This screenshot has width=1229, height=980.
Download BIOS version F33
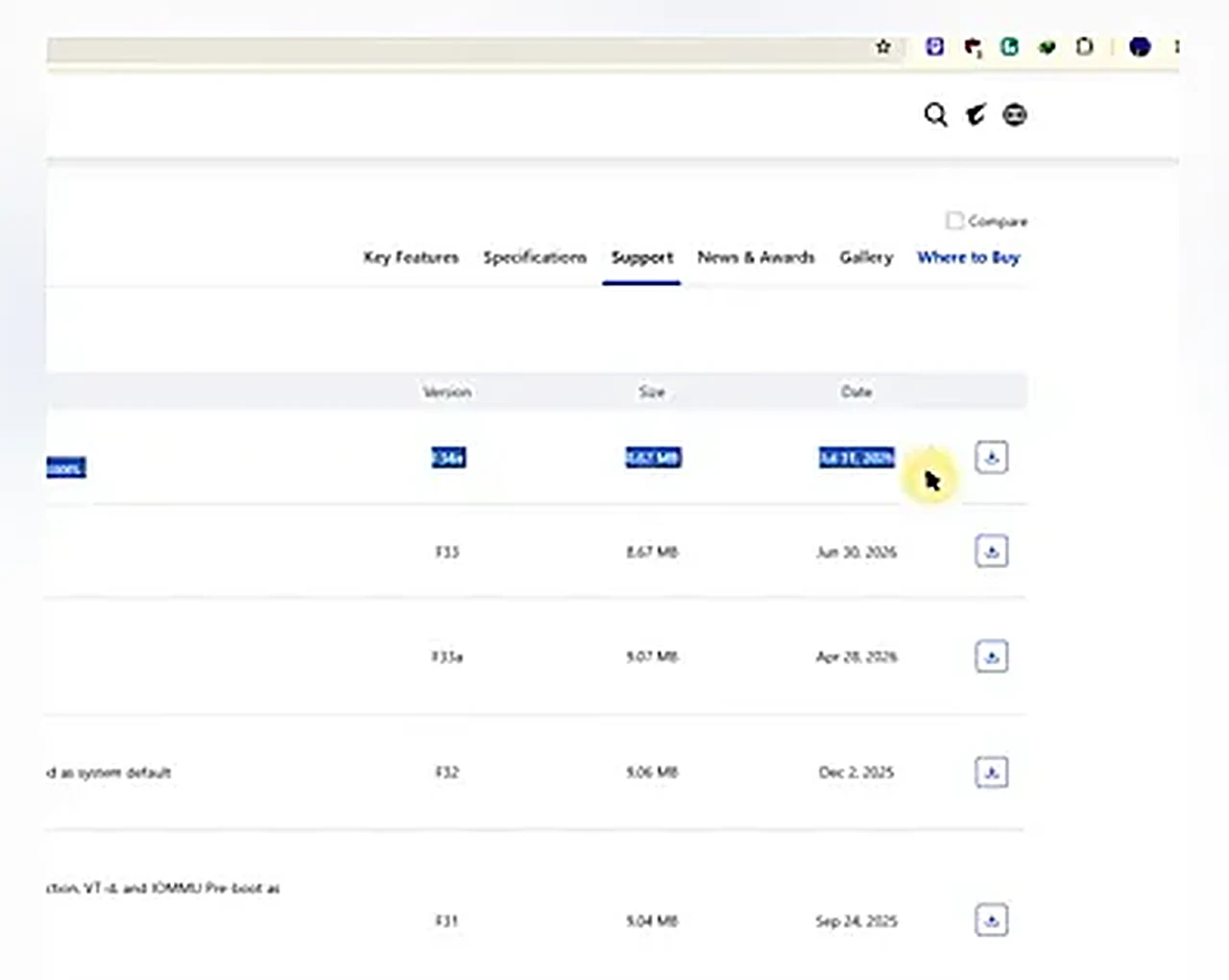click(x=992, y=551)
